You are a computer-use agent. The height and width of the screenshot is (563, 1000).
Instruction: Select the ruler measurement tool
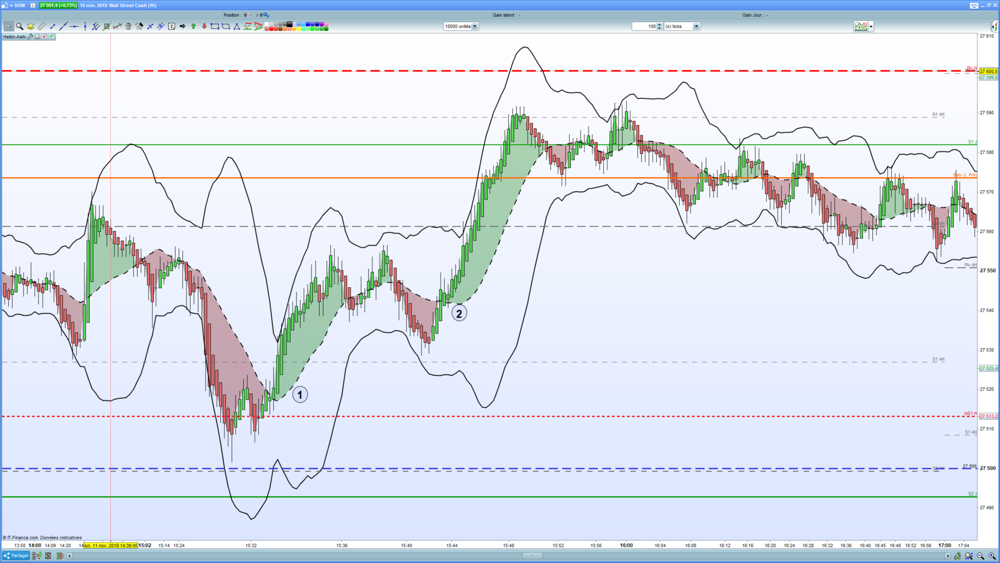click(41, 26)
